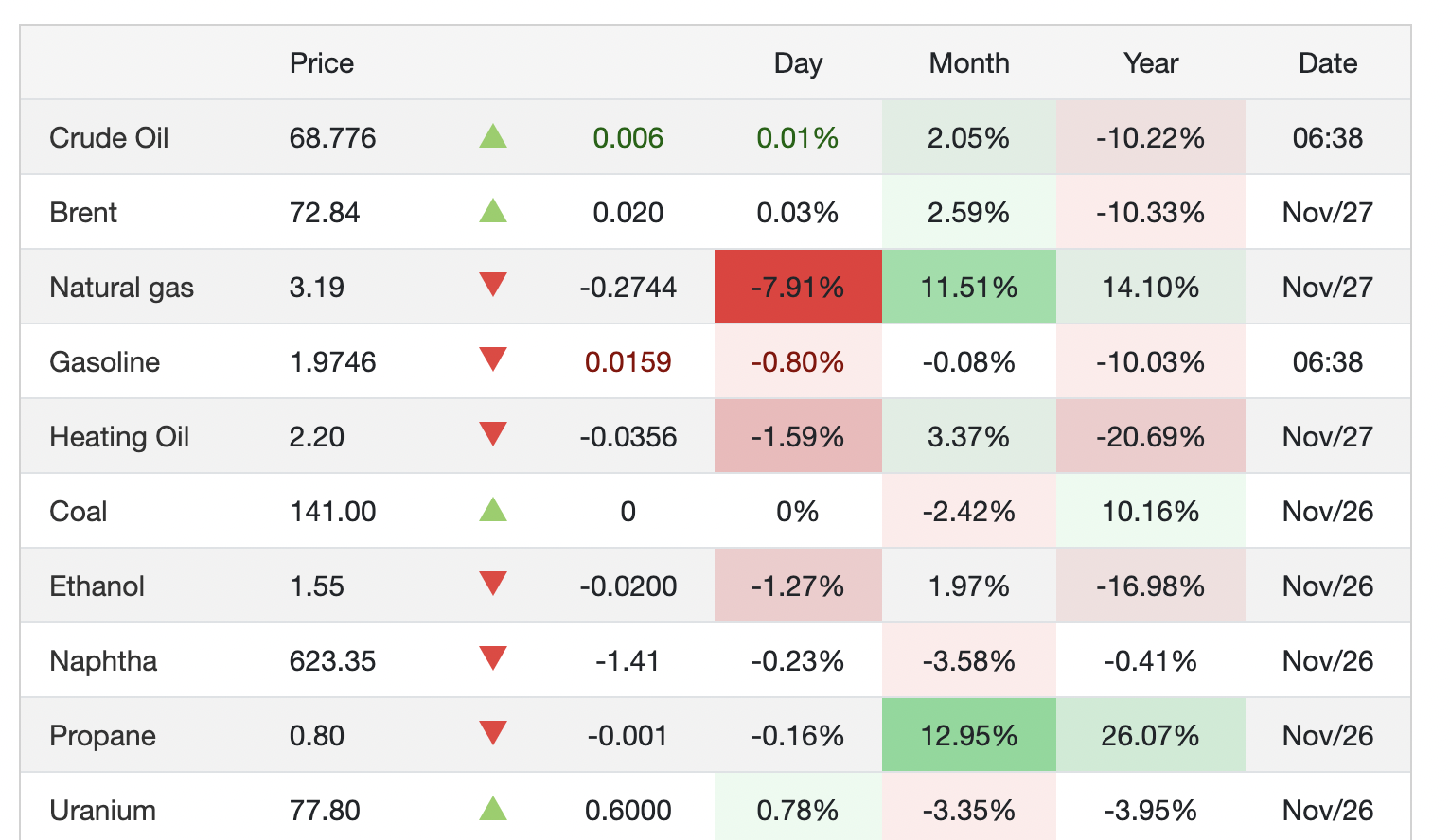Click the 12.95% Month cell for Propane

click(969, 735)
